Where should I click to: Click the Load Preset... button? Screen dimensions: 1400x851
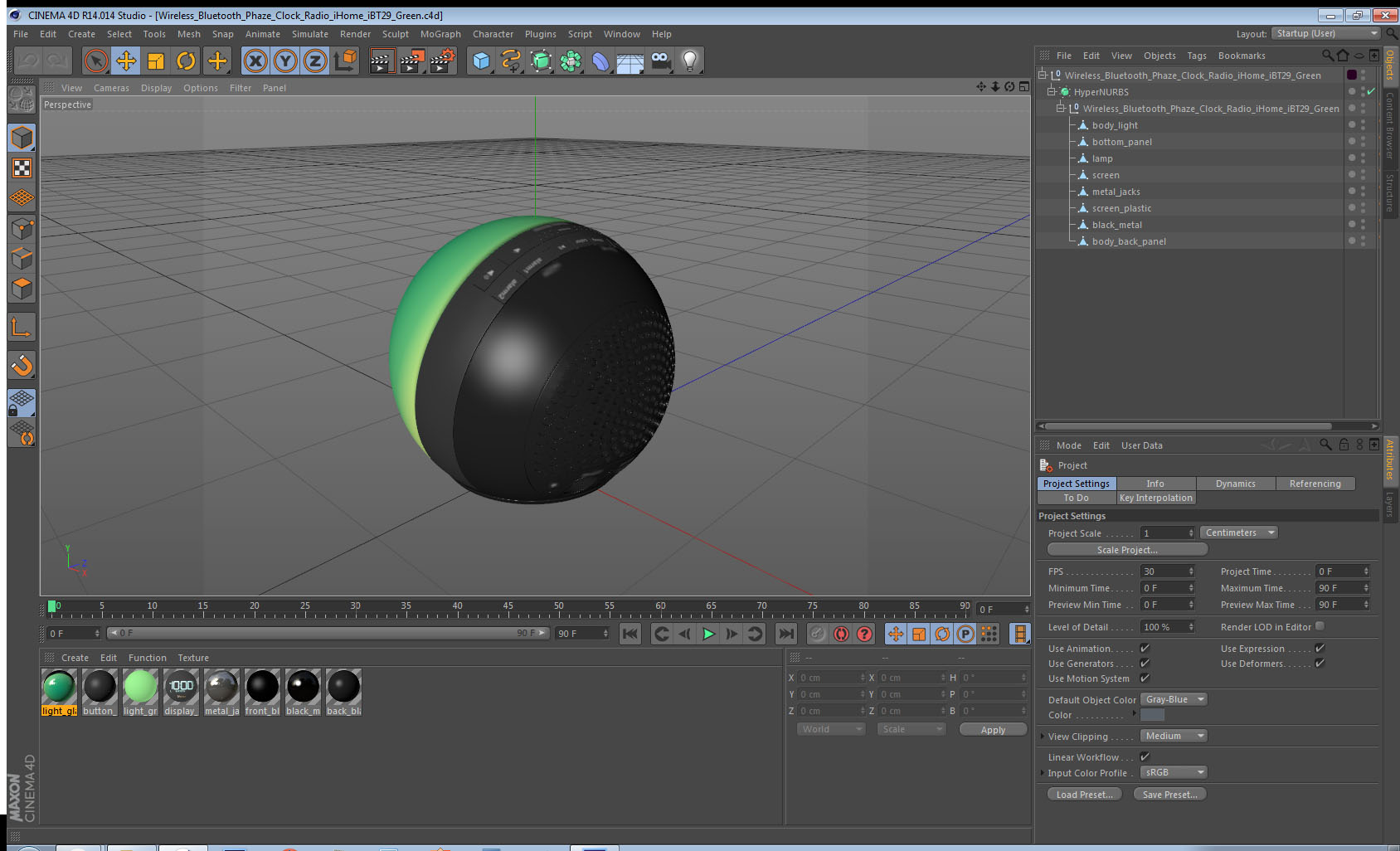(1084, 795)
